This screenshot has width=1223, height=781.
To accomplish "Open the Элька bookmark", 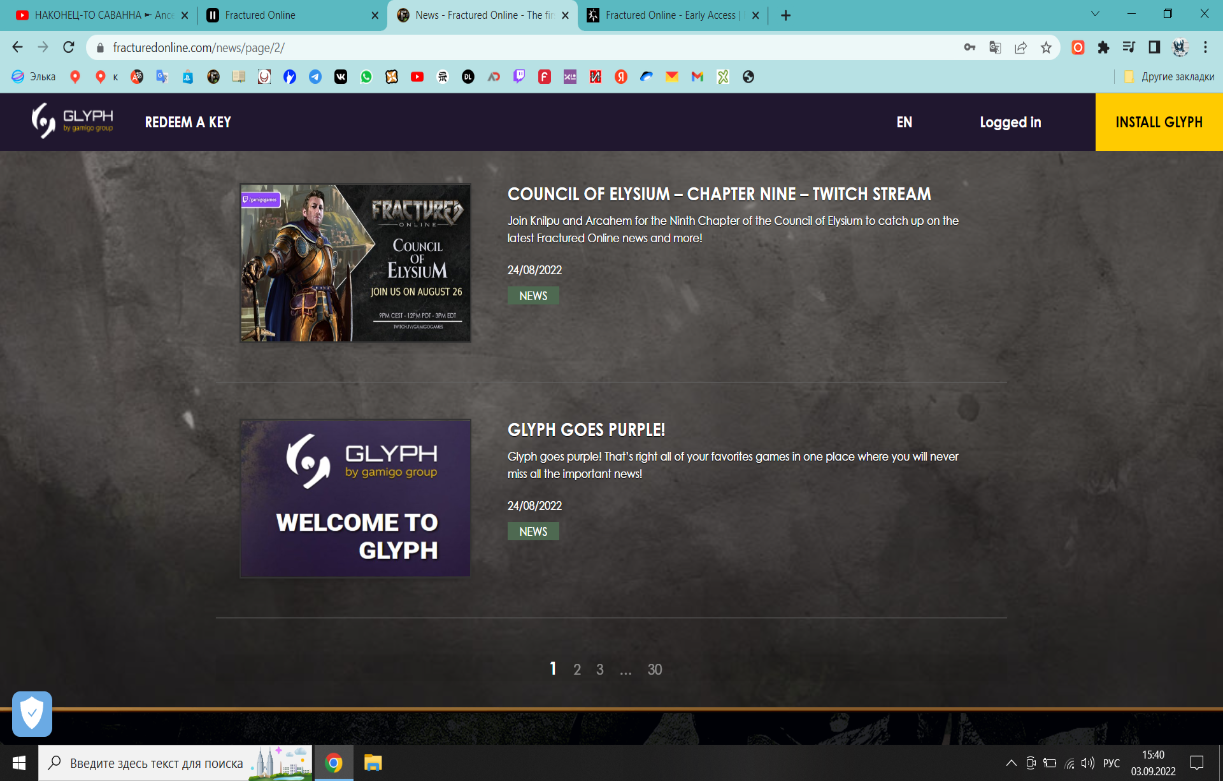I will 34,76.
